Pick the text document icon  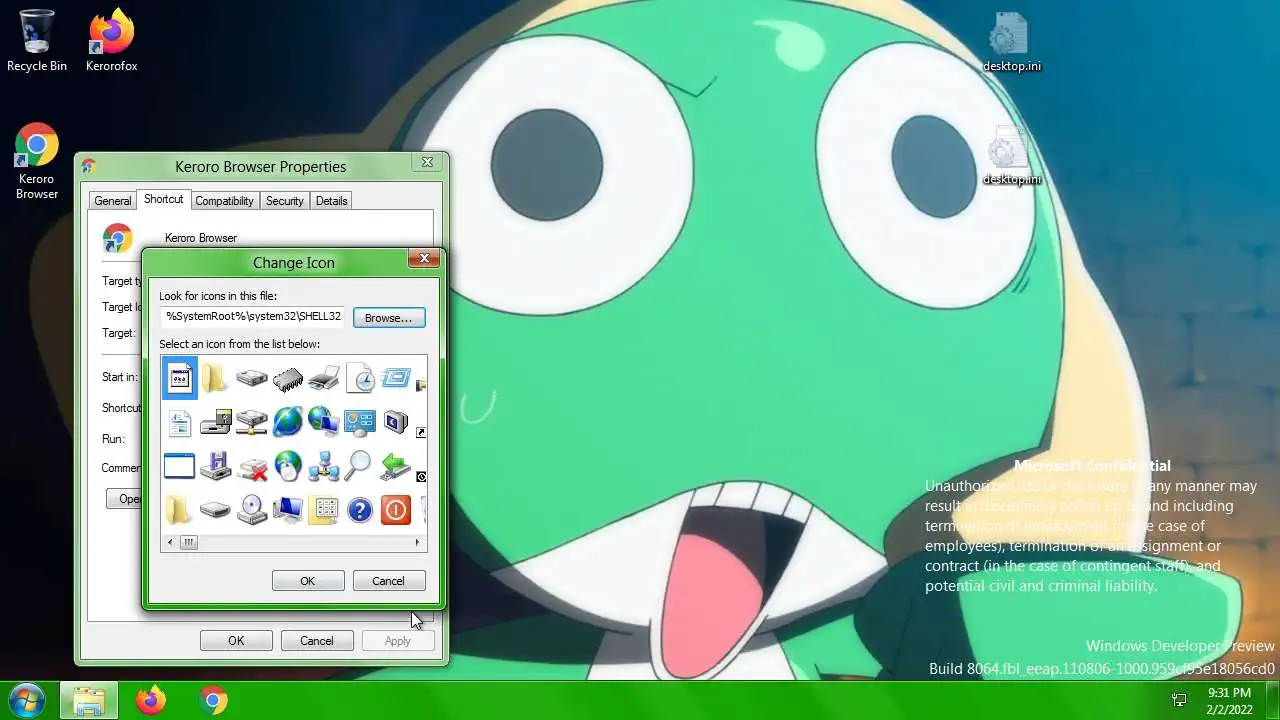180,423
